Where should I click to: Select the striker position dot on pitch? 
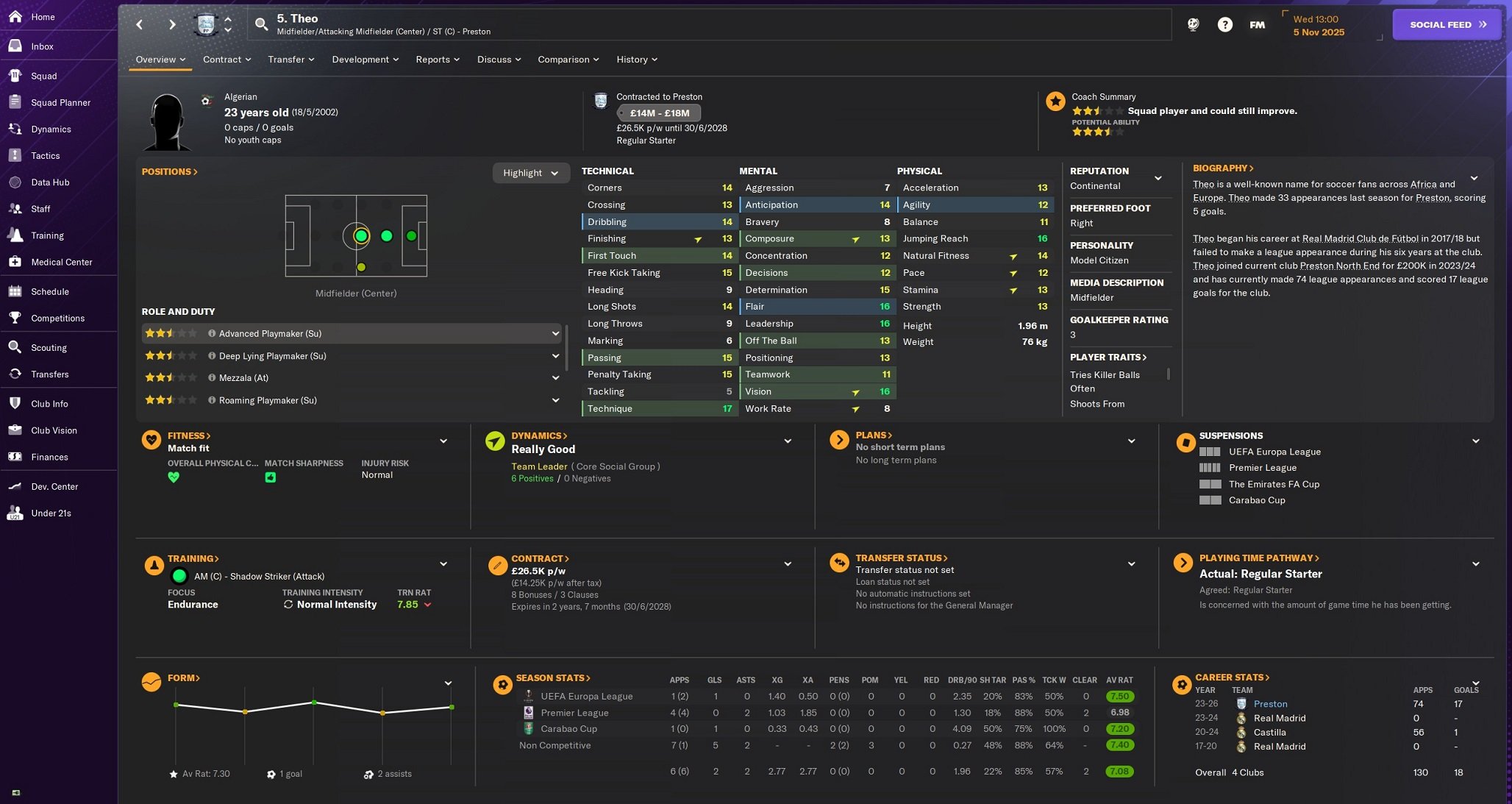(411, 236)
